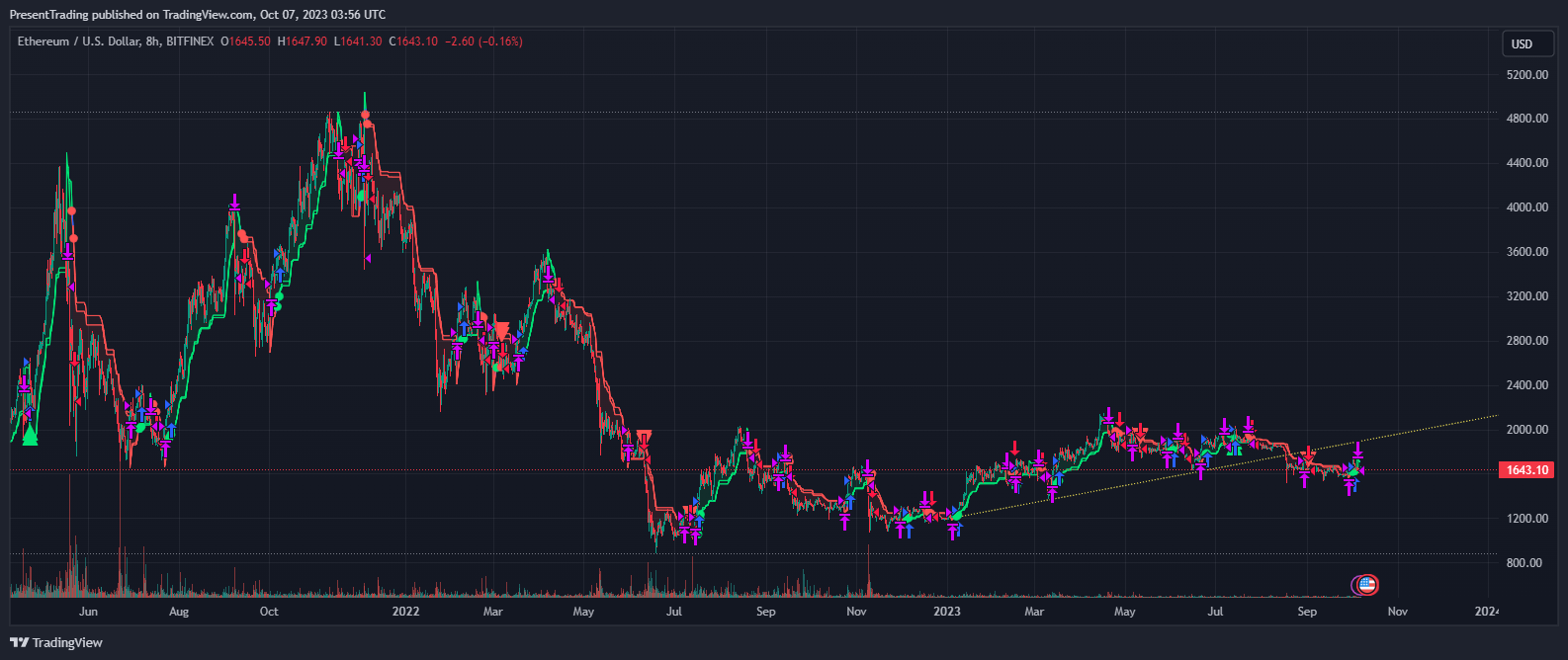Click the 2023 year label on time axis
The width and height of the screenshot is (1568, 660).
pos(947,612)
